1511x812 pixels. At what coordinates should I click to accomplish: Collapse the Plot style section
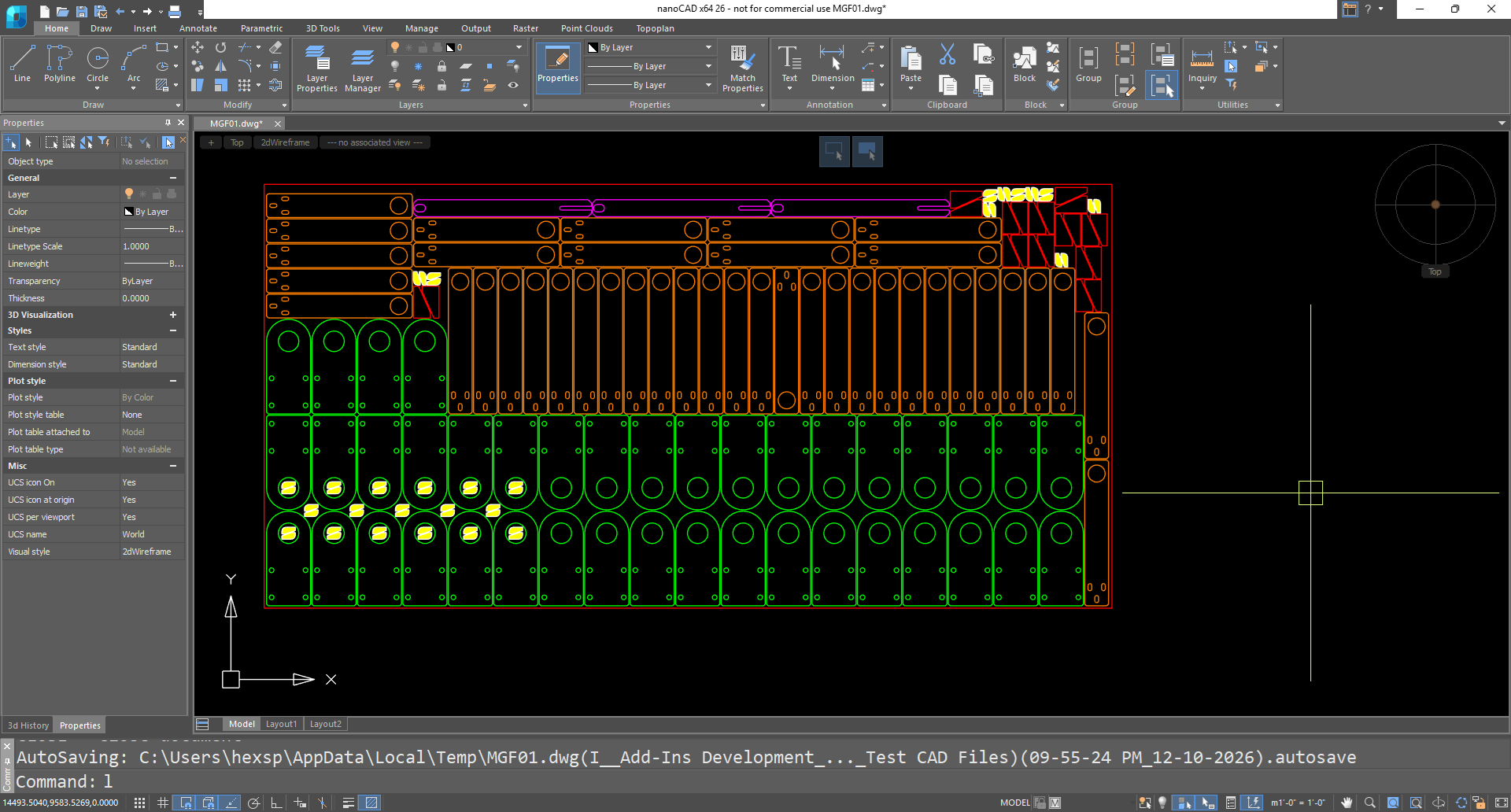pyautogui.click(x=173, y=381)
